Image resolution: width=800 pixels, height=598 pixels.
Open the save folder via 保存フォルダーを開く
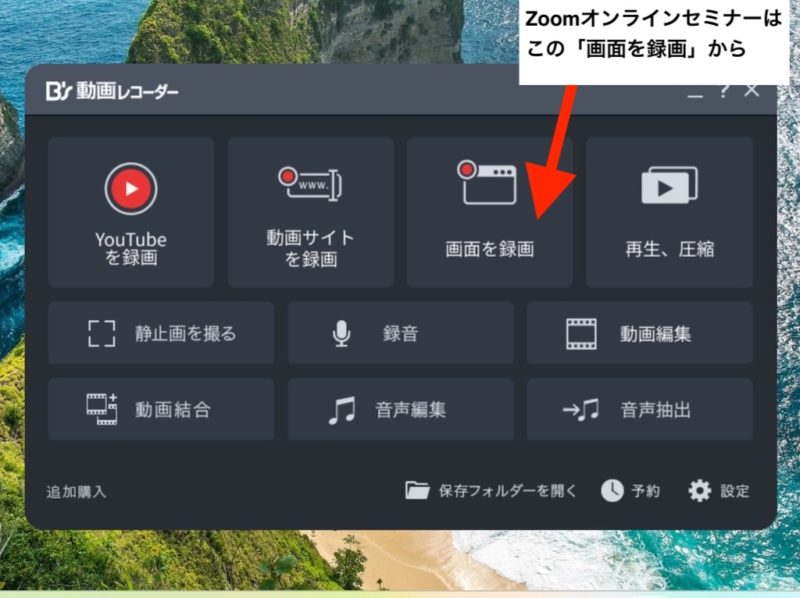tap(492, 491)
